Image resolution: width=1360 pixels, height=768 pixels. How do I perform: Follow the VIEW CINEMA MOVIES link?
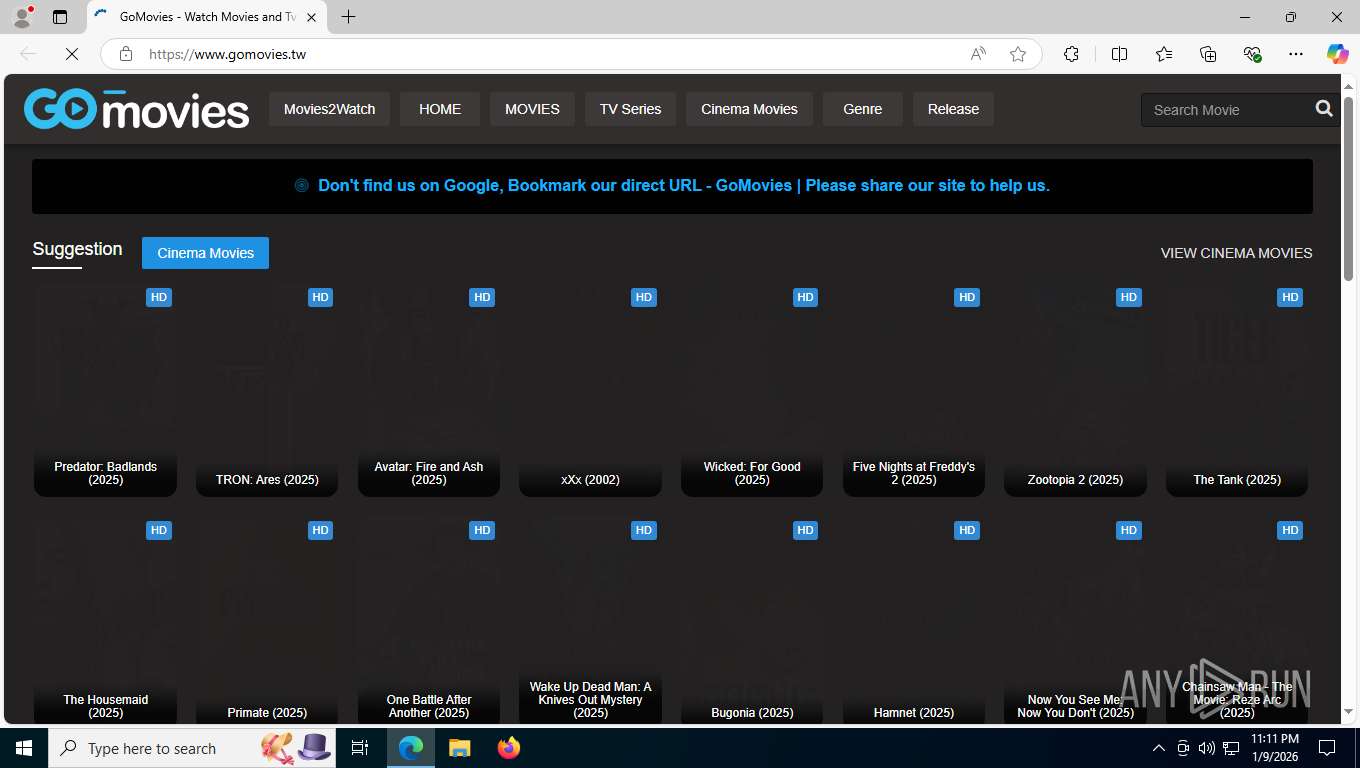coord(1236,253)
